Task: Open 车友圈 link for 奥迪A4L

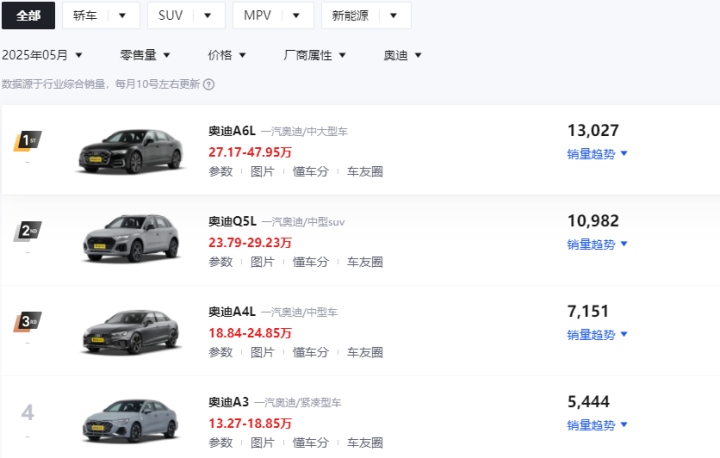Action: (365, 353)
